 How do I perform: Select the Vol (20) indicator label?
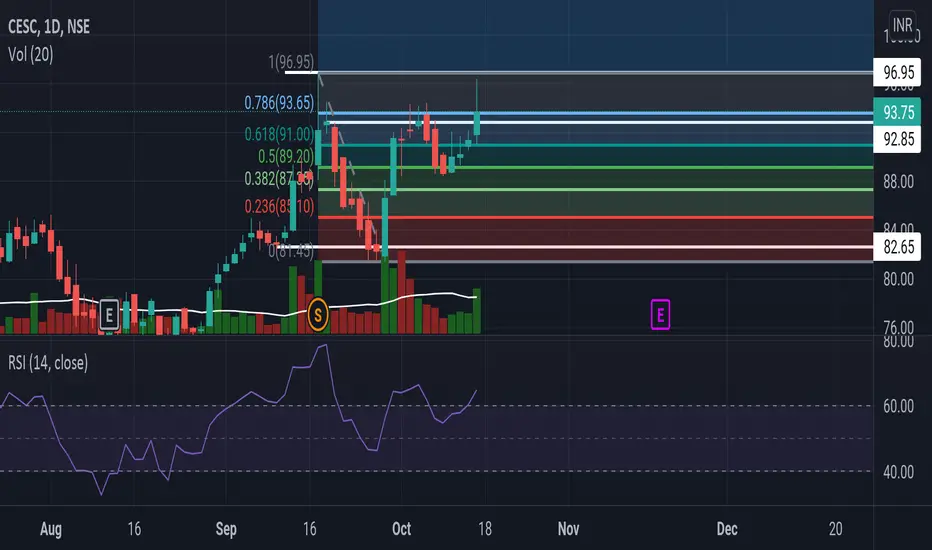click(31, 55)
